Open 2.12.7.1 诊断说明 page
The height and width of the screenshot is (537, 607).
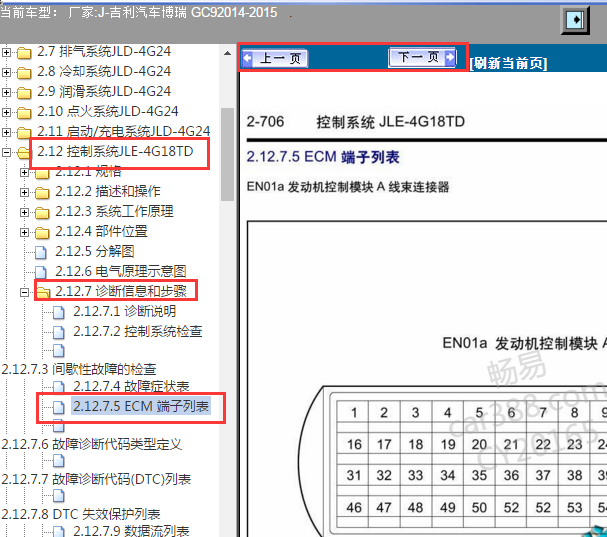point(125,312)
